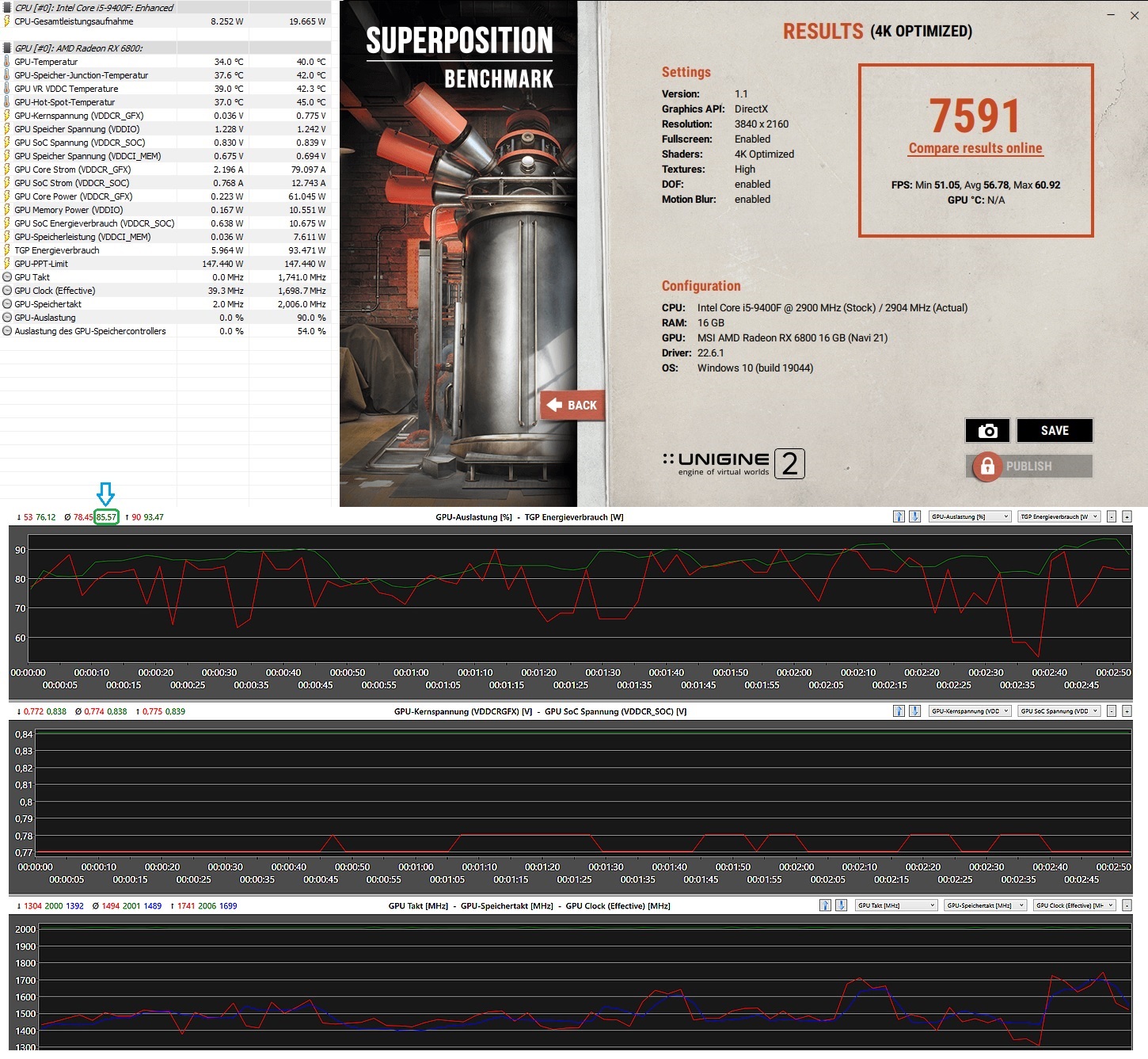
Task: Move GPU Takt graph up with the up arrow
Action: [825, 905]
